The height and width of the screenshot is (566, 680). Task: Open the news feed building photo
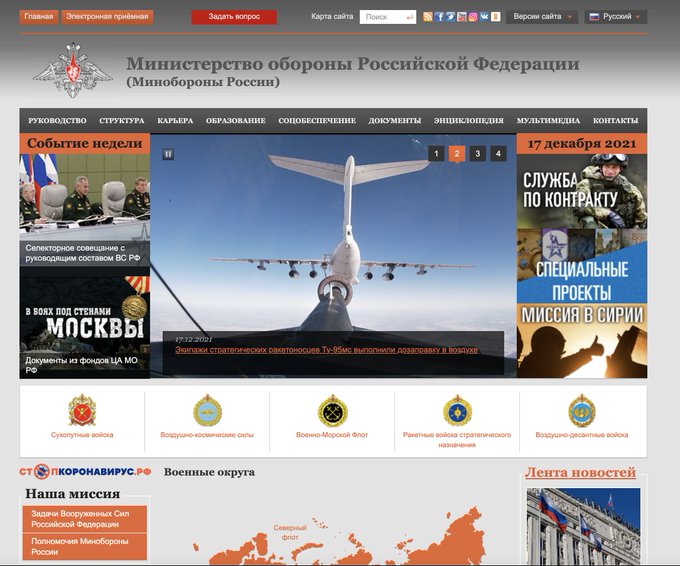[x=583, y=527]
